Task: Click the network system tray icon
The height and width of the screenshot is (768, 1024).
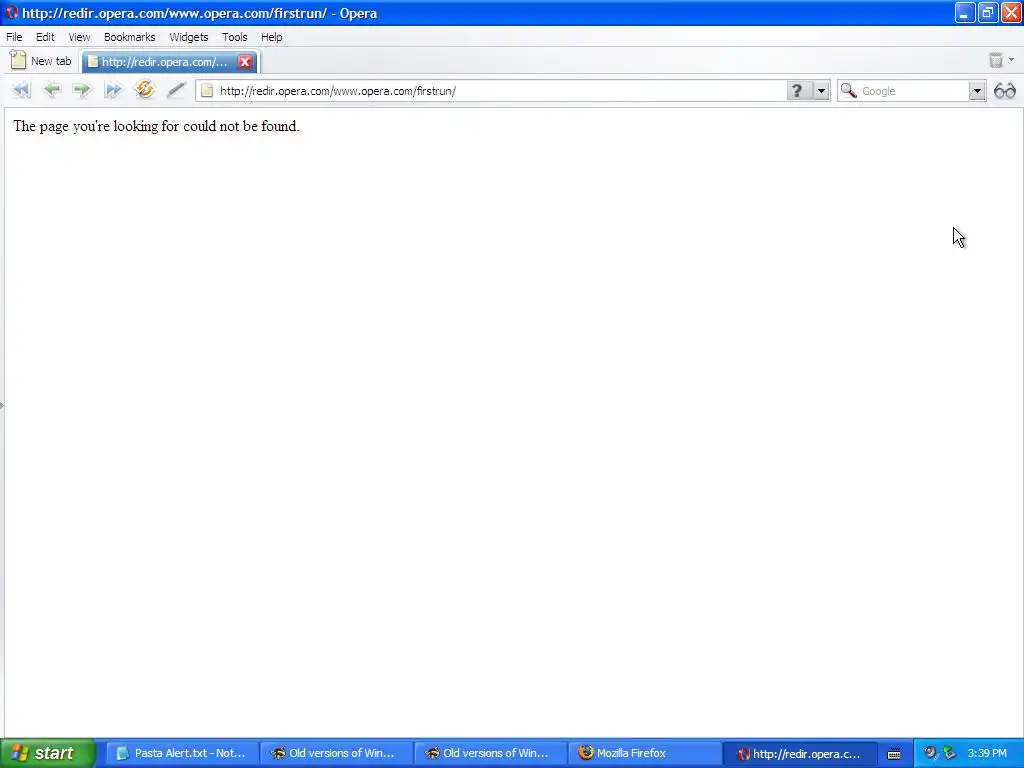Action: (950, 753)
